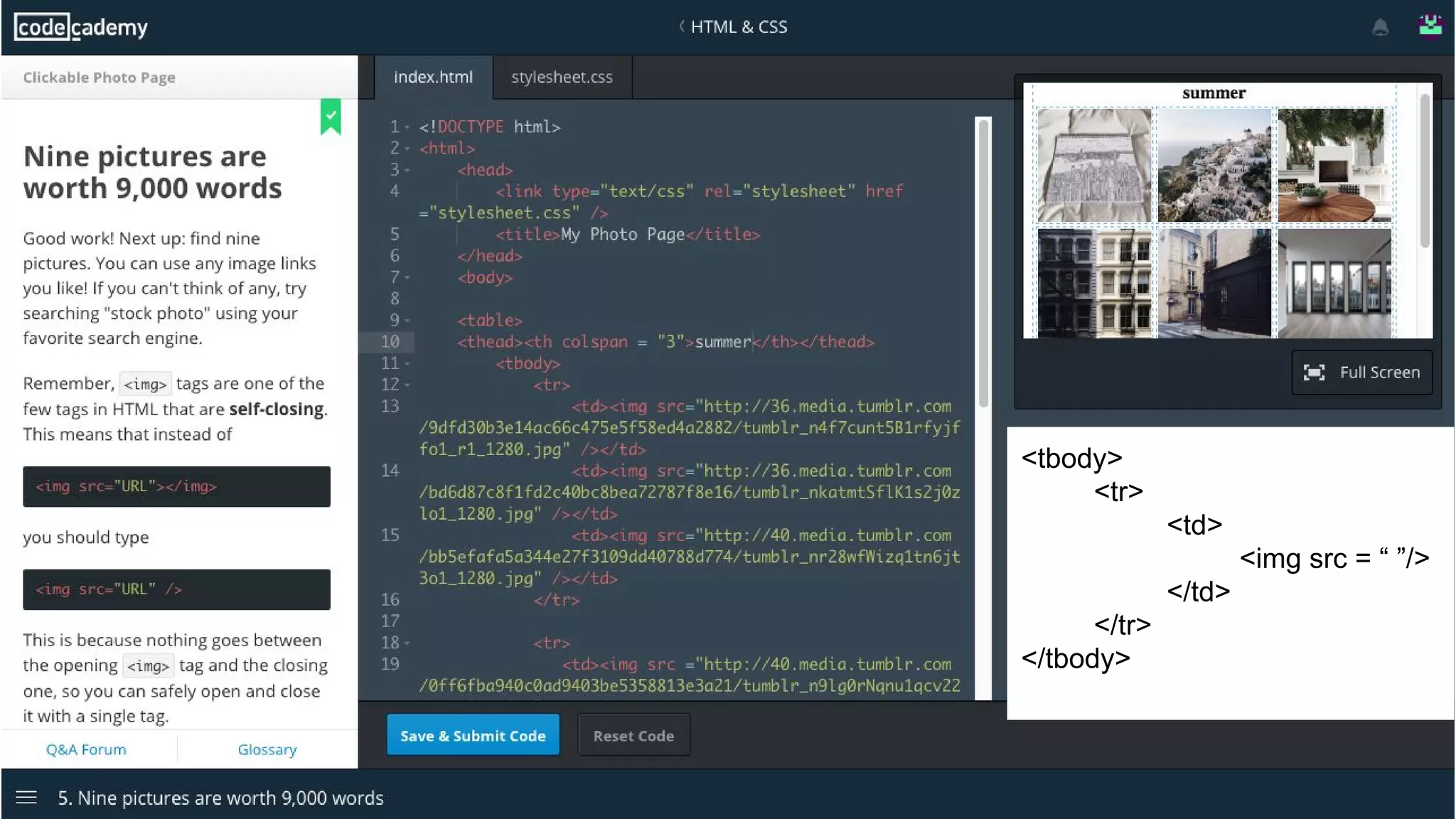This screenshot has height=819, width=1456.
Task: Fold the tr tag on line 18
Action: click(x=407, y=643)
